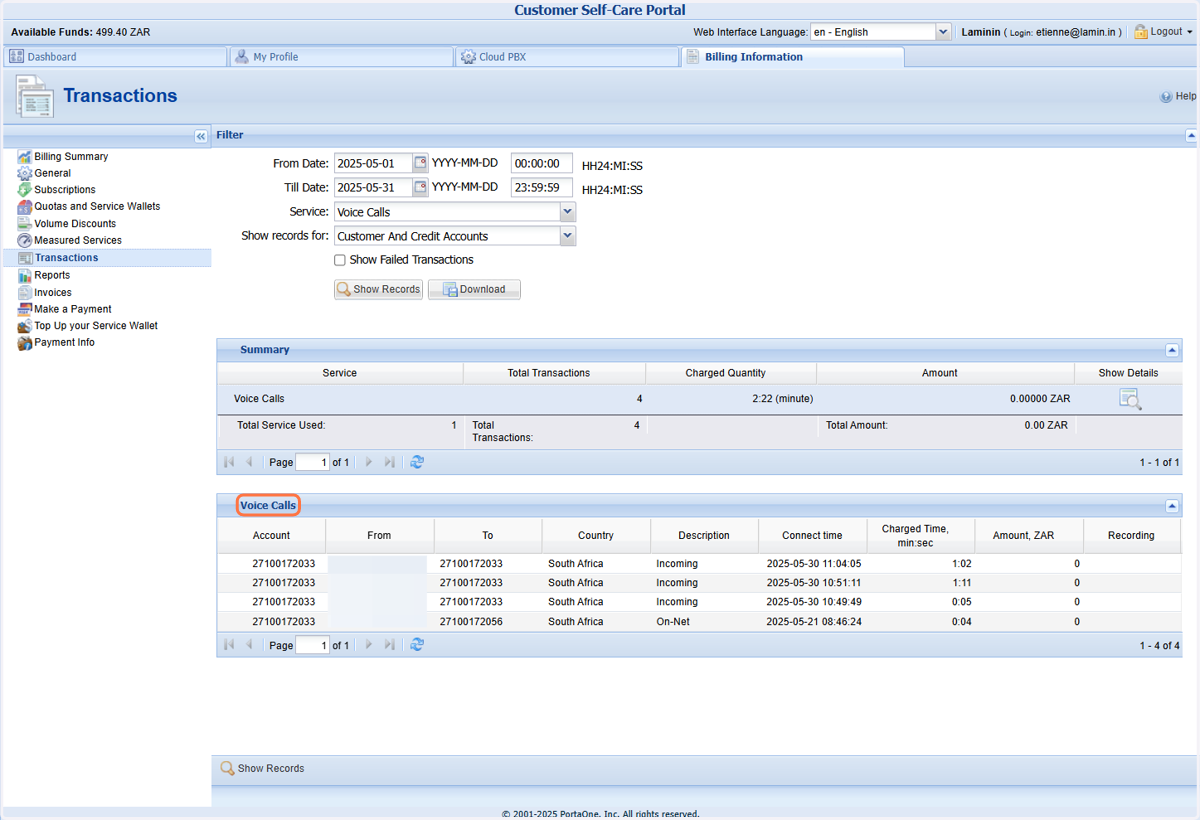The width and height of the screenshot is (1200, 820).
Task: Click Quotas and Service Wallets icon
Action: tap(25, 207)
